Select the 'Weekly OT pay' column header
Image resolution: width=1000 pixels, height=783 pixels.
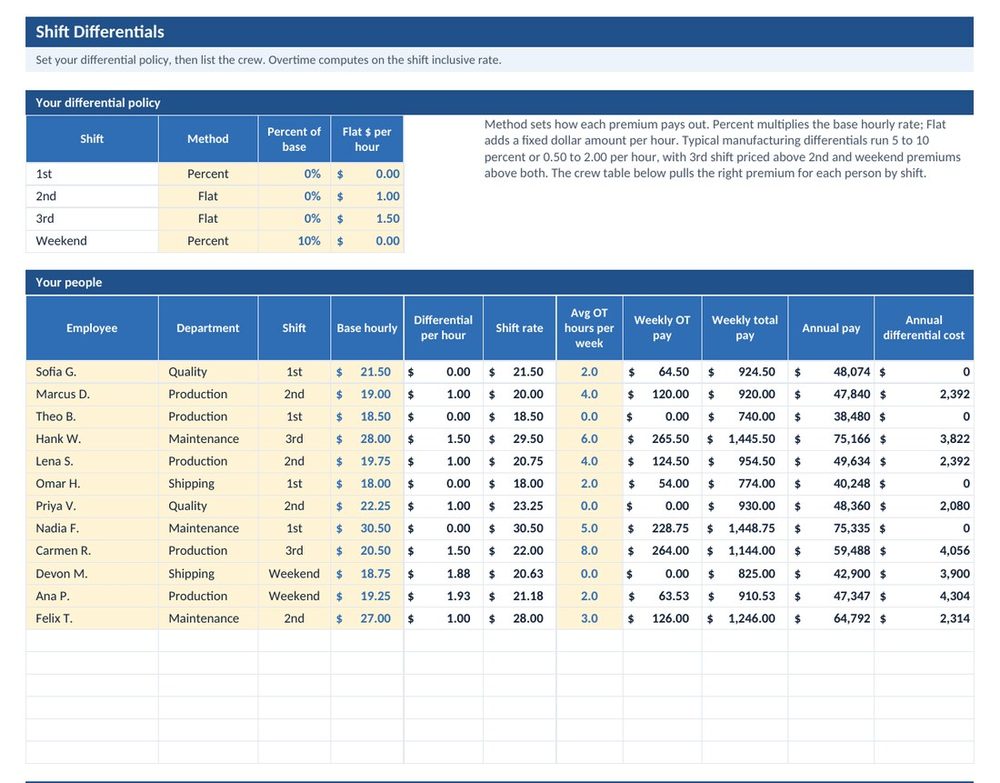(662, 328)
